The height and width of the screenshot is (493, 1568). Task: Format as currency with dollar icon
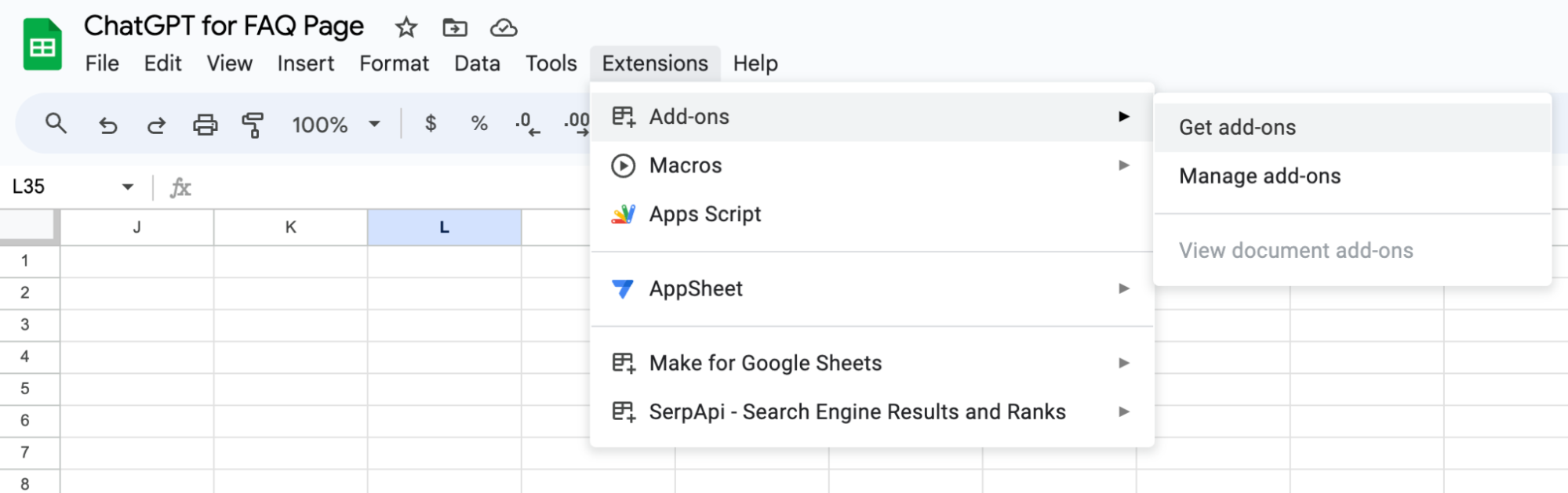431,123
